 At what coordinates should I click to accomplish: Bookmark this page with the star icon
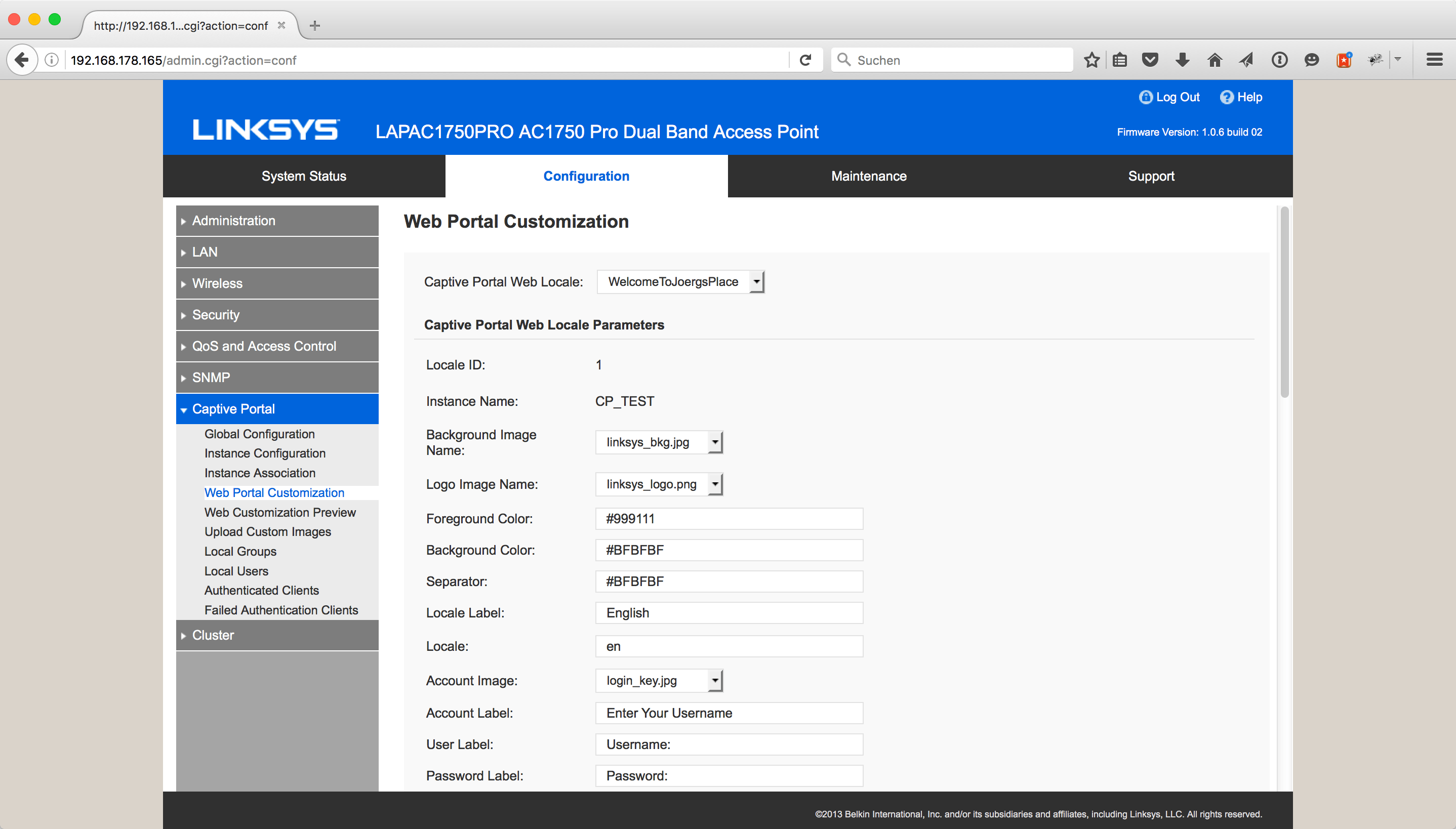1091,60
